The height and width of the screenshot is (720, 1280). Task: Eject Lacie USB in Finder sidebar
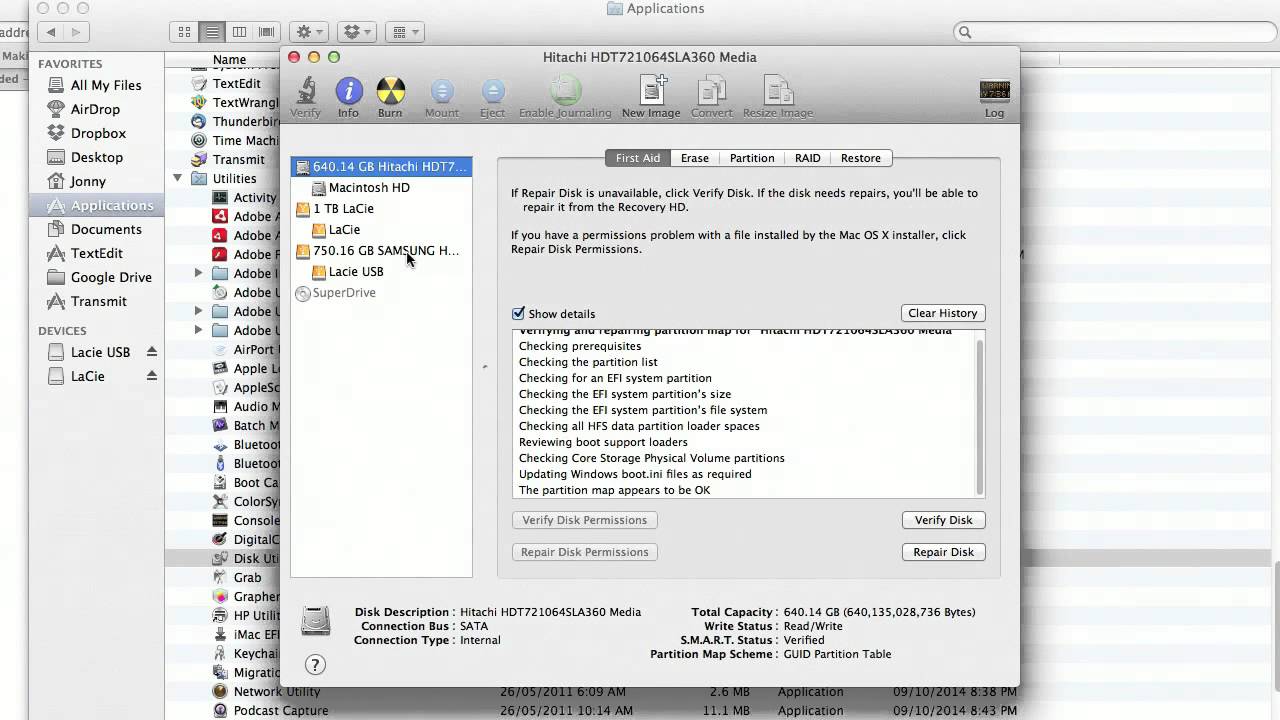click(152, 352)
